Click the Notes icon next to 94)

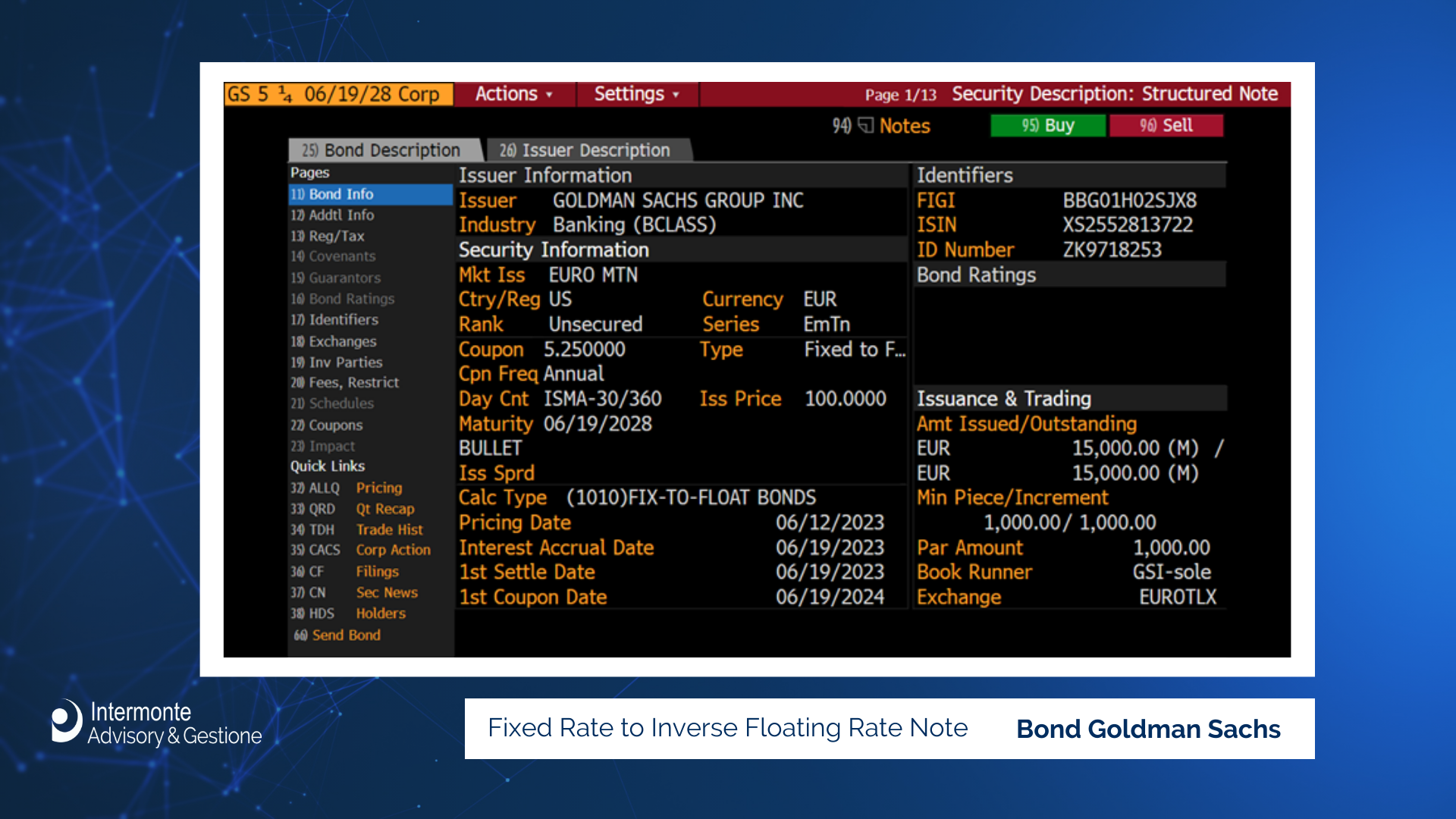[x=866, y=125]
